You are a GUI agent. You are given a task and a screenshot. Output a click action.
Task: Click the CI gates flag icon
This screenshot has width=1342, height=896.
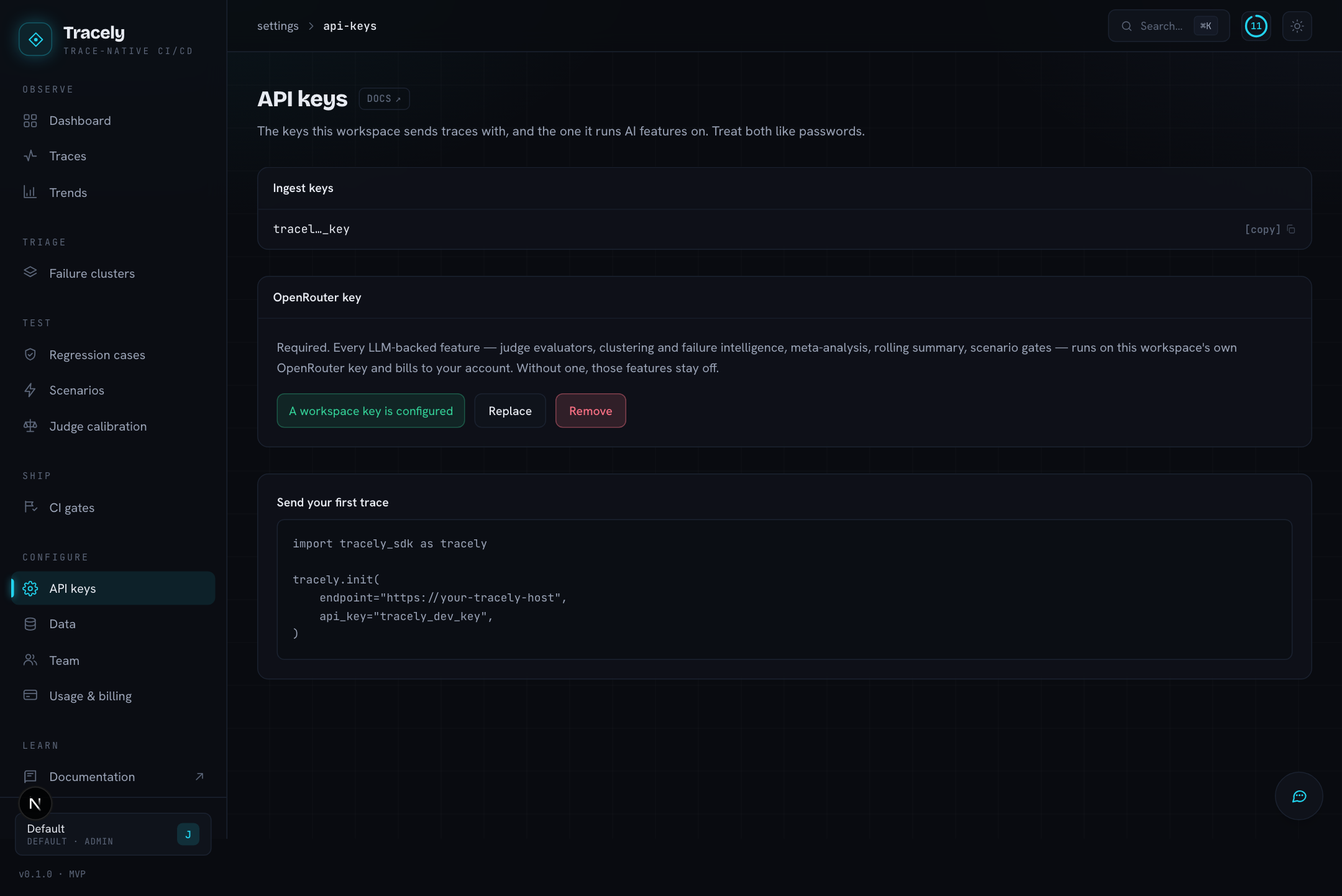pos(30,507)
